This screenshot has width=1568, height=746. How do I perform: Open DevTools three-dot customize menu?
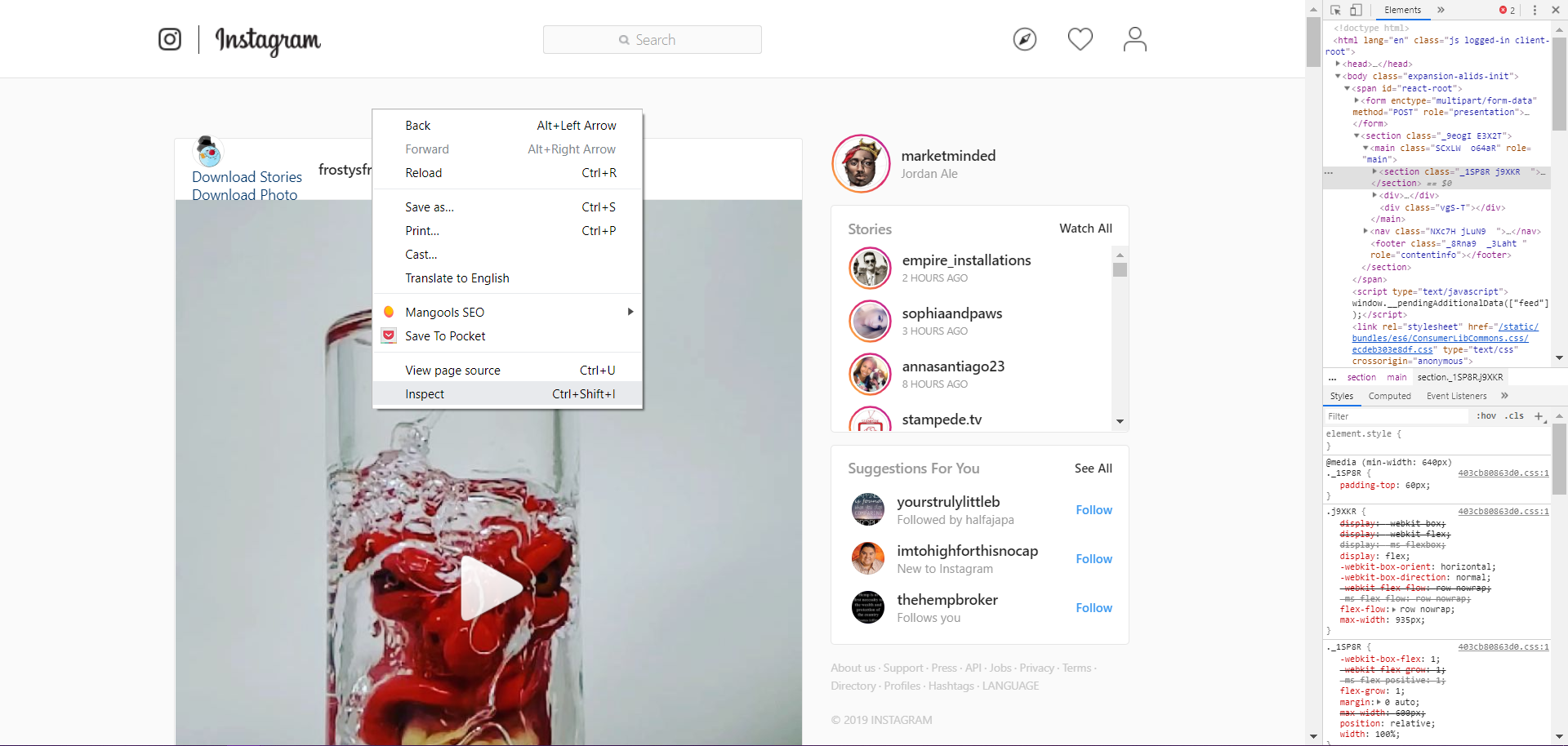pos(1535,10)
